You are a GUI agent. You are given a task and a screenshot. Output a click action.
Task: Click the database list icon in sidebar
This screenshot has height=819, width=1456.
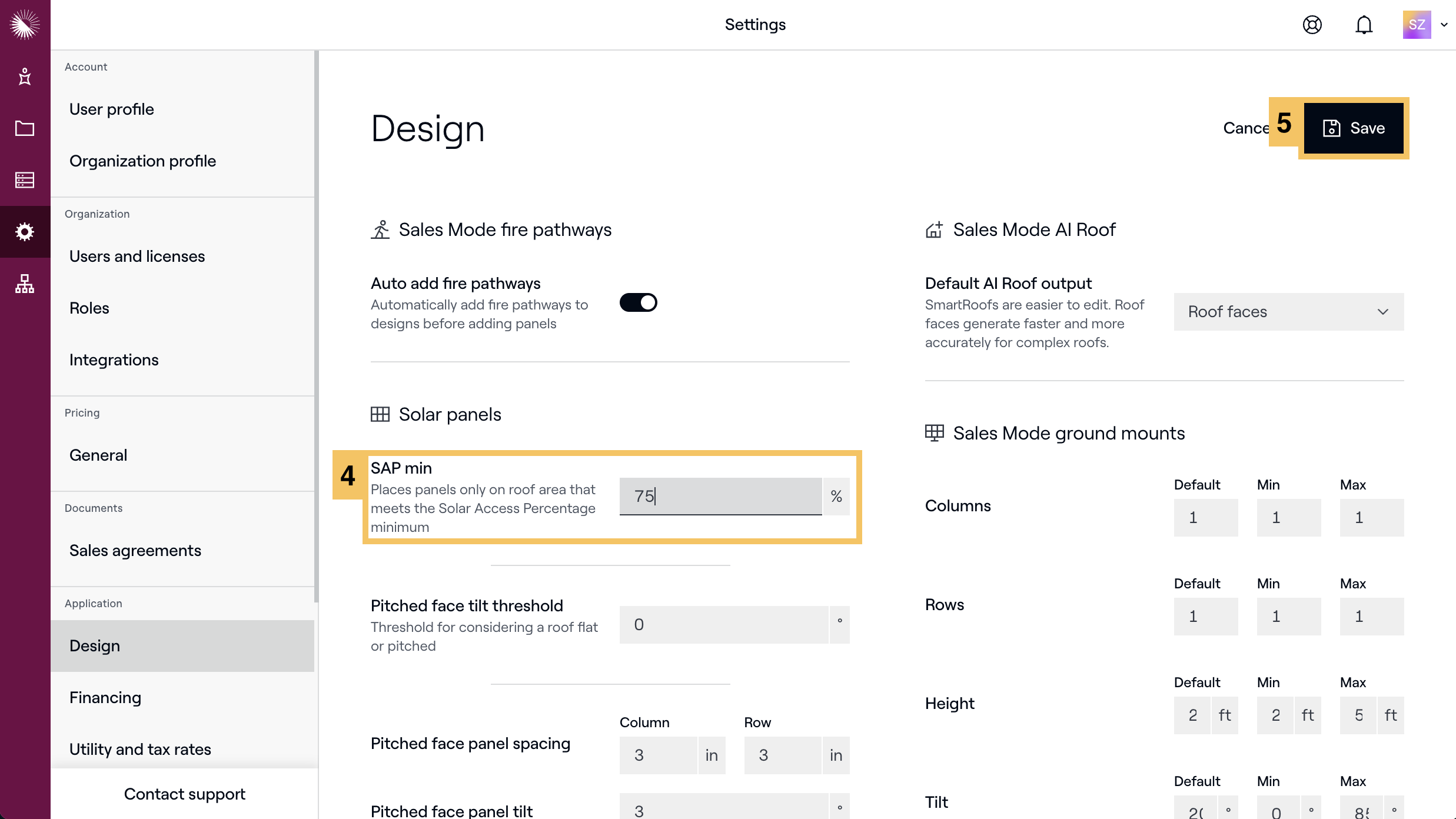[25, 179]
